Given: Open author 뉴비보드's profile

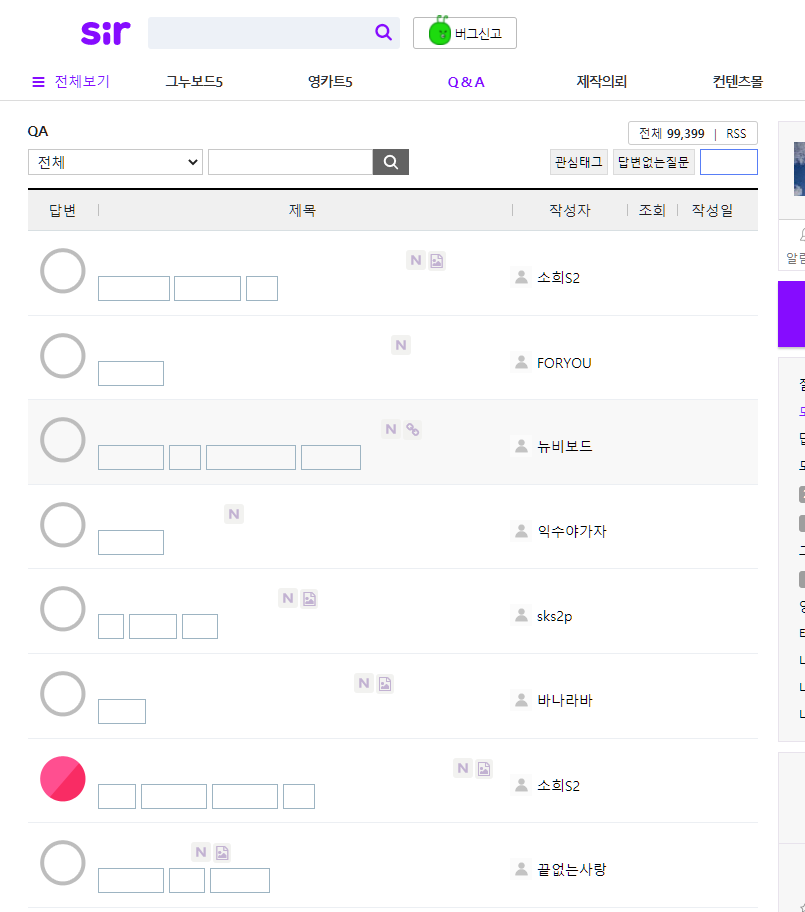Looking at the screenshot, I should [564, 446].
